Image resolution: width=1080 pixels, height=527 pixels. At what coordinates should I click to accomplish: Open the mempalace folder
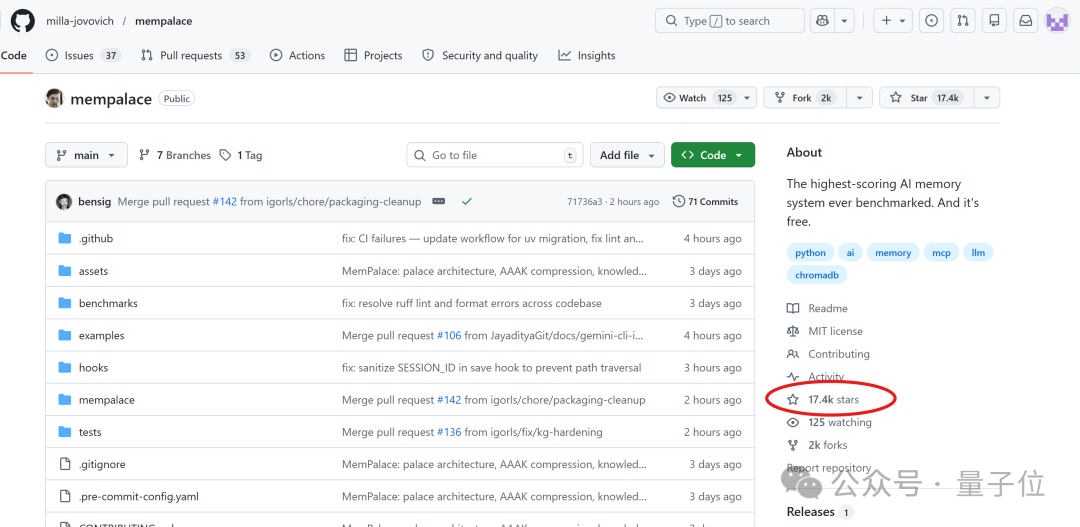(x=107, y=400)
